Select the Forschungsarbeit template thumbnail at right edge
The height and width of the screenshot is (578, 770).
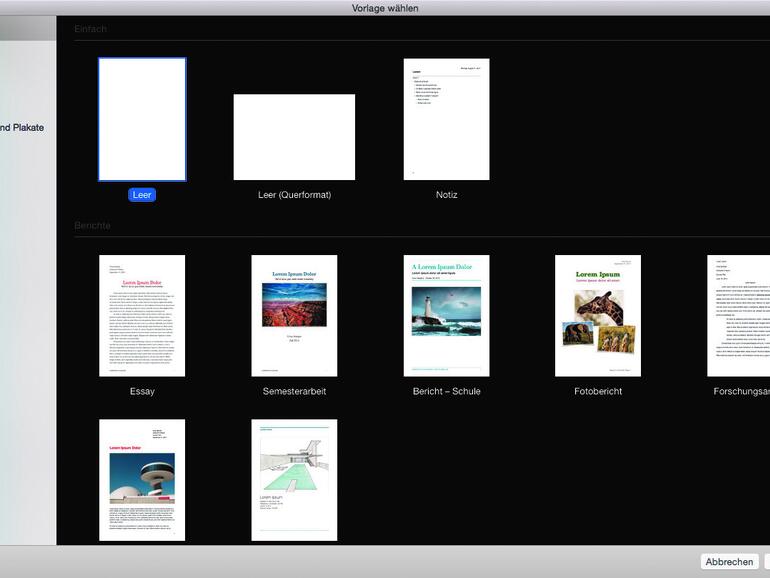pos(739,315)
